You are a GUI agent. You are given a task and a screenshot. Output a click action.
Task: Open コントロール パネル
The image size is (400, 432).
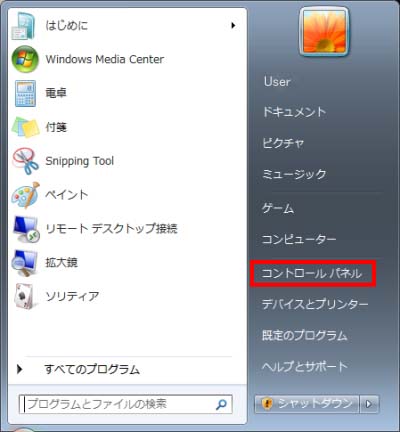313,274
